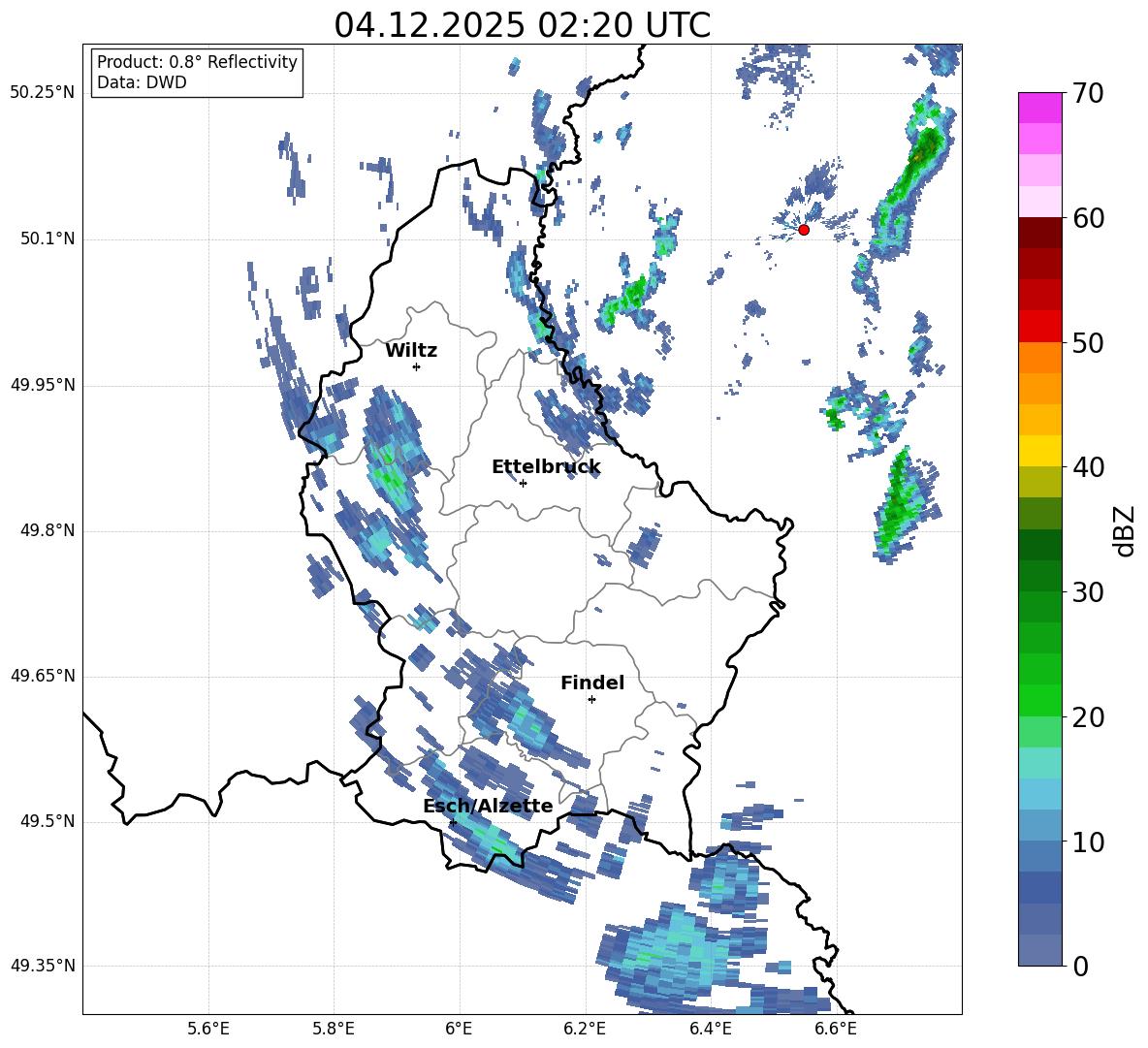Click the Ettelbruck station cross marker
This screenshot has width=1148, height=1048.
[523, 483]
